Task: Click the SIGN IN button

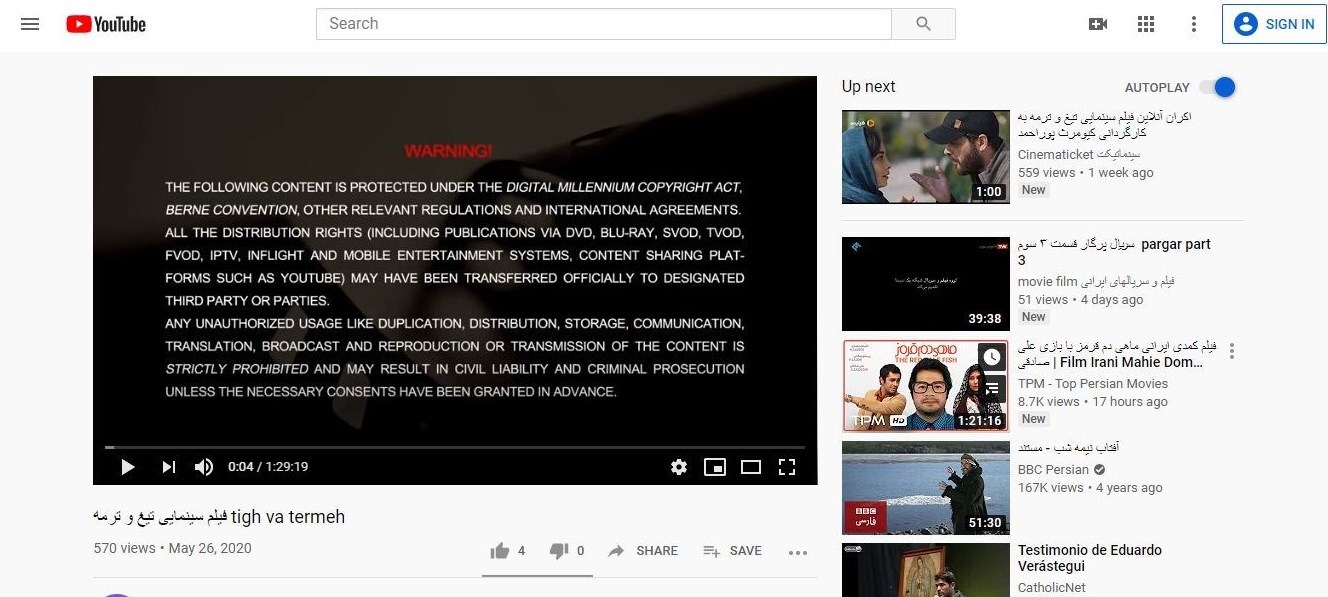Action: [1274, 24]
